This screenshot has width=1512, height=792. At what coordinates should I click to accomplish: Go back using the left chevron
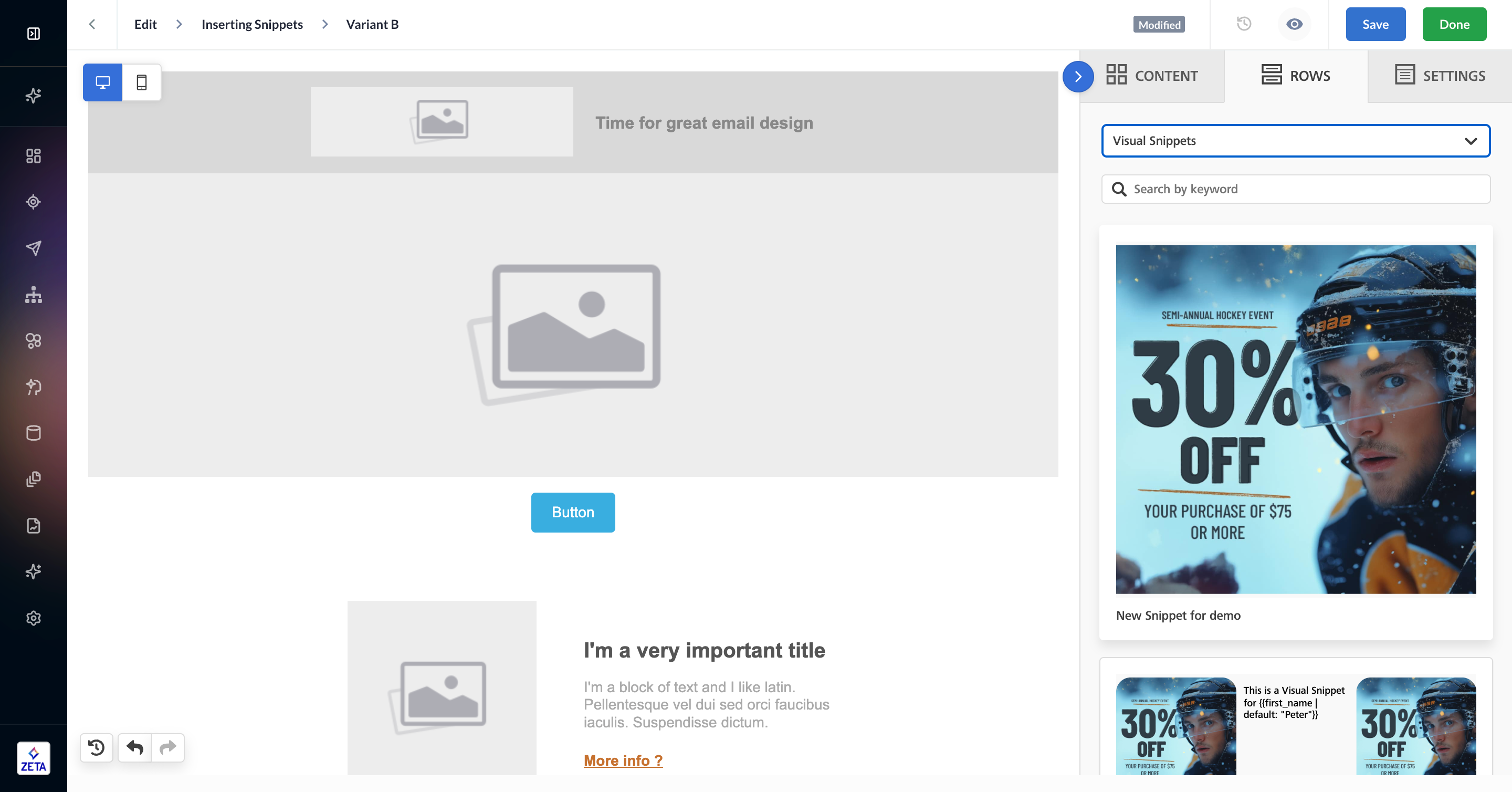(92, 24)
